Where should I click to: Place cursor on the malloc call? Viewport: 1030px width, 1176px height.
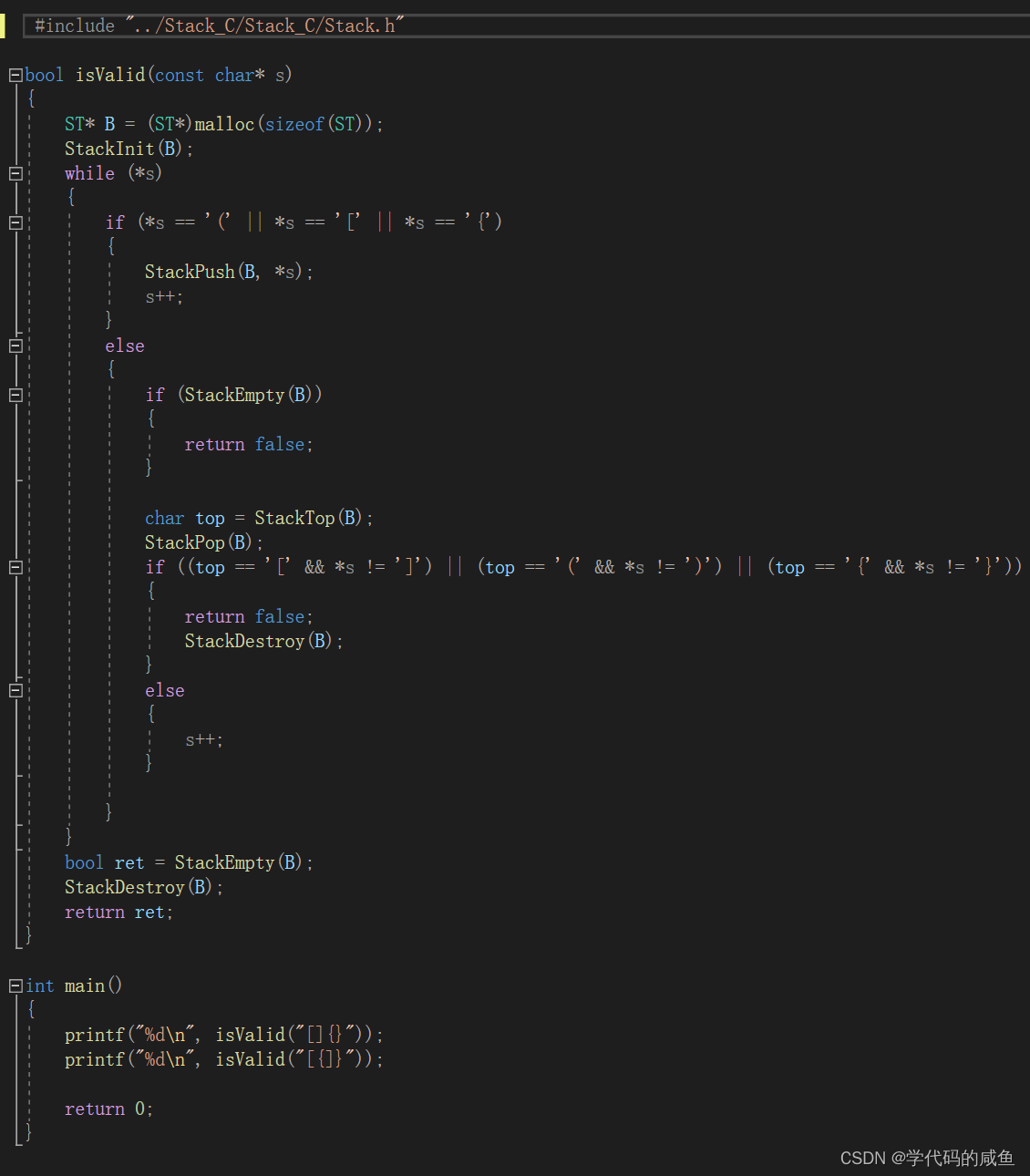click(x=224, y=124)
